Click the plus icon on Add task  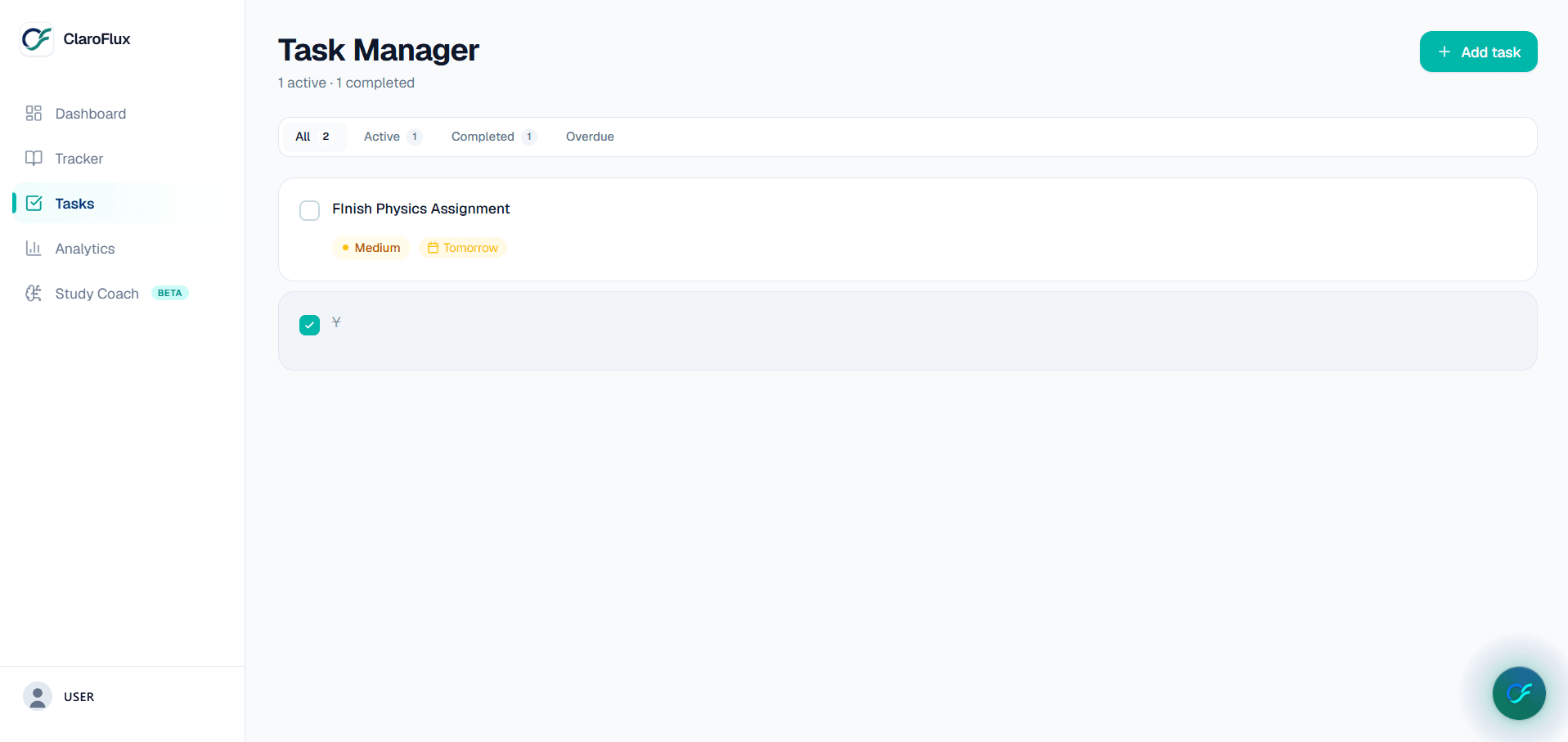(1444, 52)
